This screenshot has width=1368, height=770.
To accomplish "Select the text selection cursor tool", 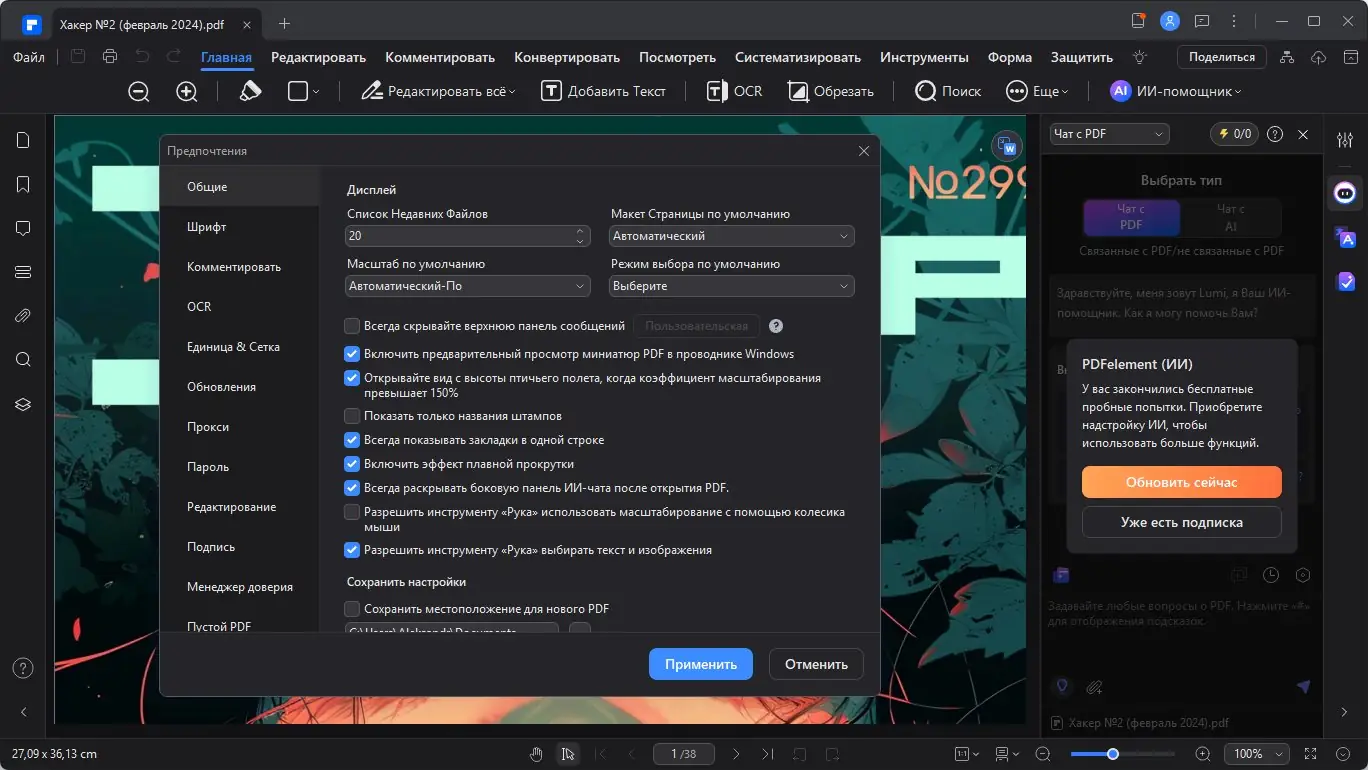I will (568, 754).
